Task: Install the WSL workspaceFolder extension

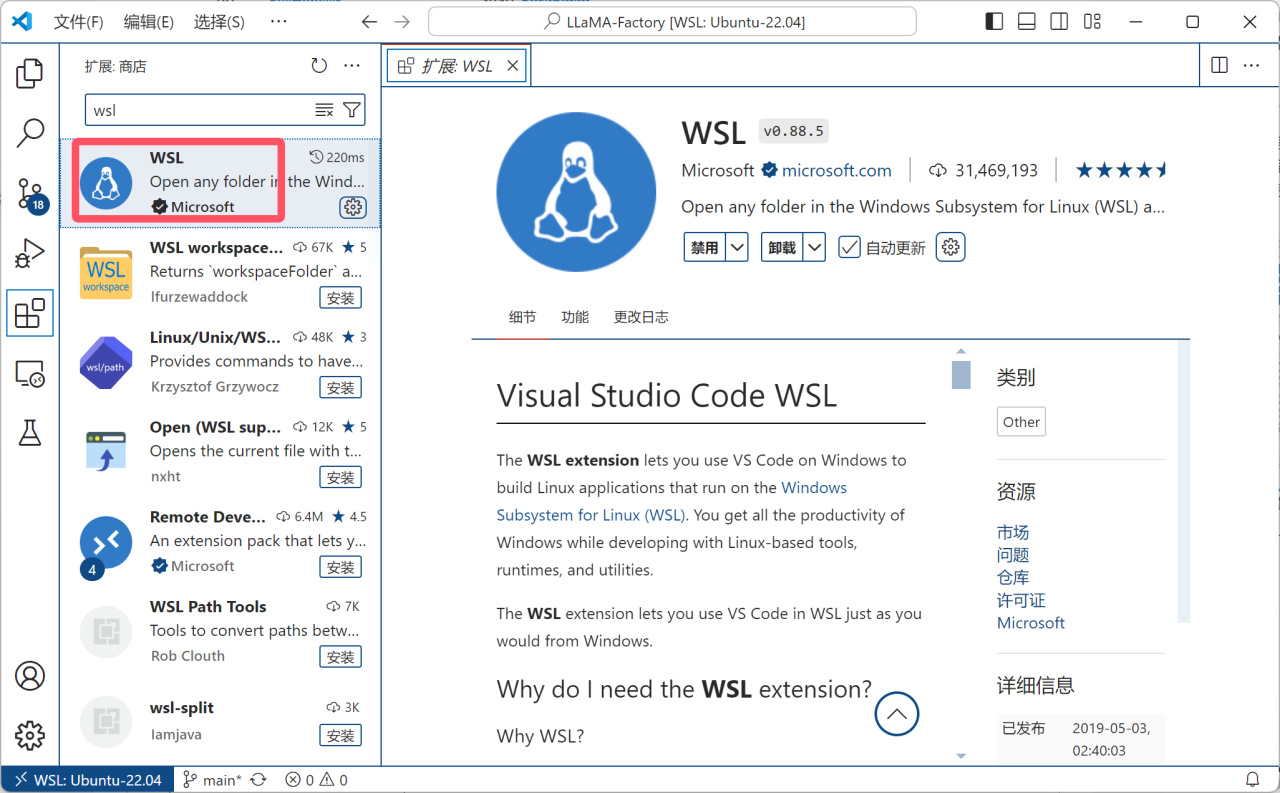Action: tap(341, 298)
